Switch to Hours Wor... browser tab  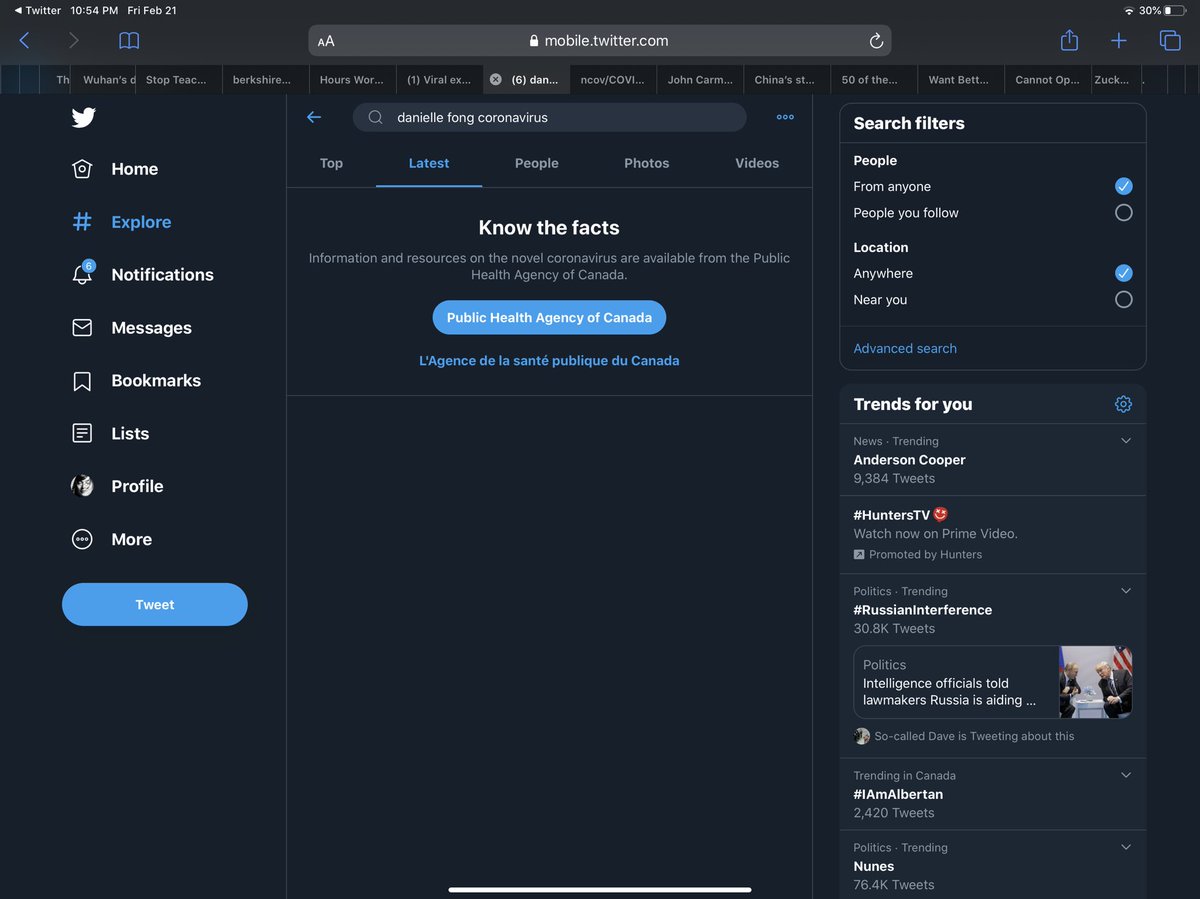(352, 80)
